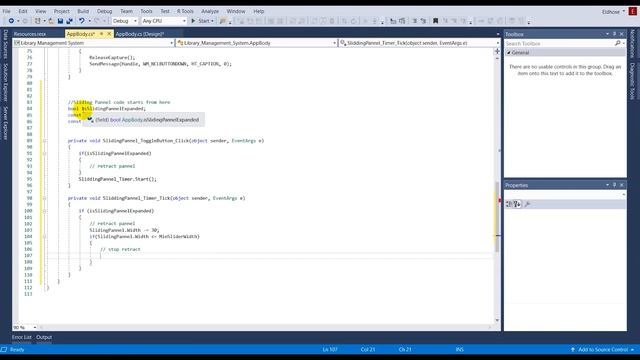The height and width of the screenshot is (360, 640).
Task: Toggle the bookmark icon in toolbar
Action: 436,21
